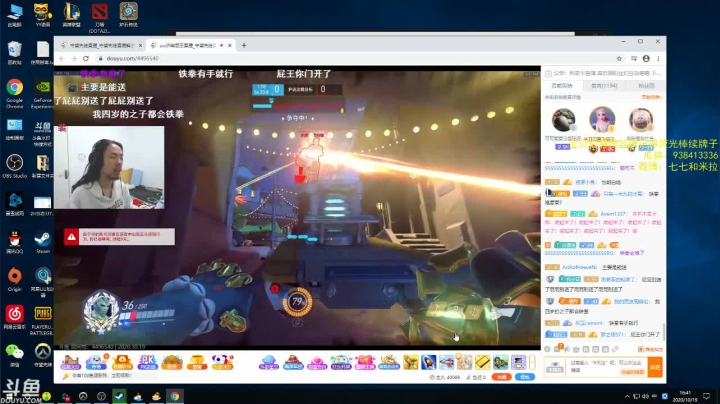Open Chrome three-dot menu

[x=658, y=58]
